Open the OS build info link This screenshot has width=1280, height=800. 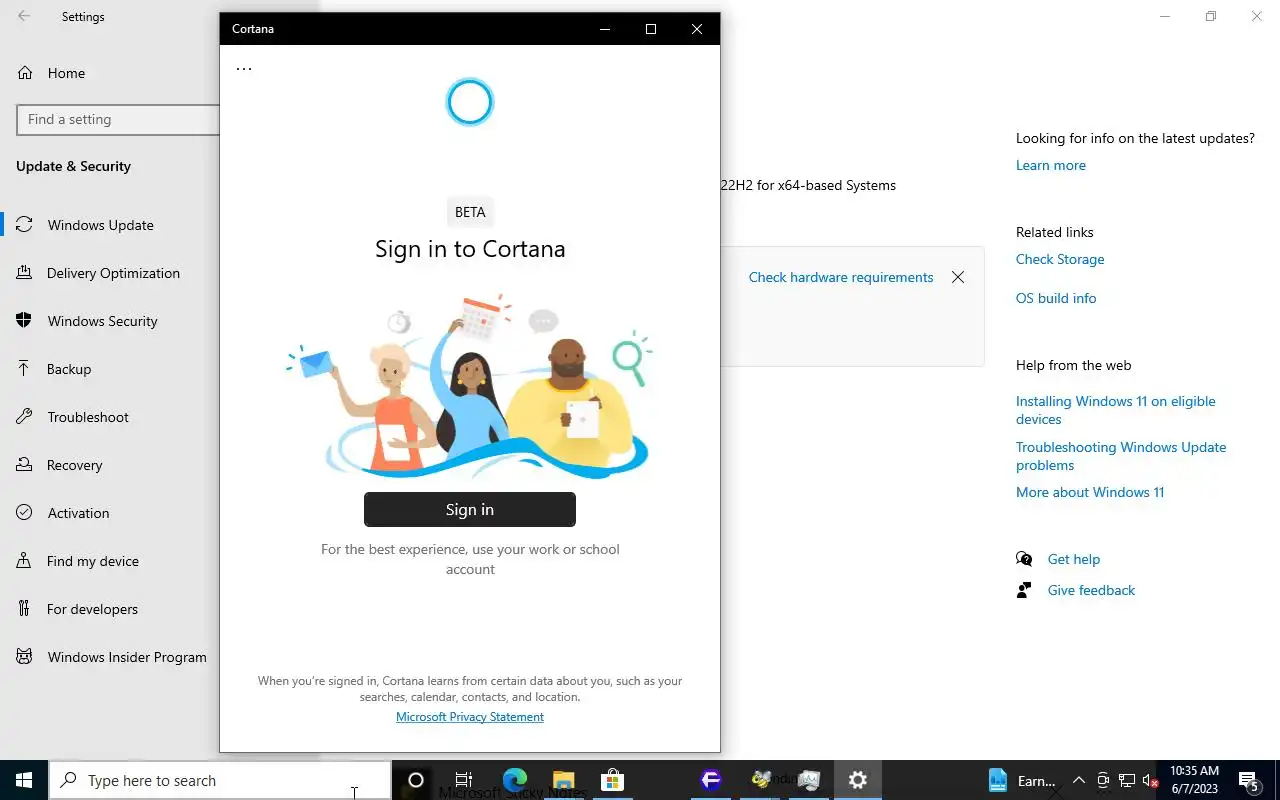(x=1056, y=298)
